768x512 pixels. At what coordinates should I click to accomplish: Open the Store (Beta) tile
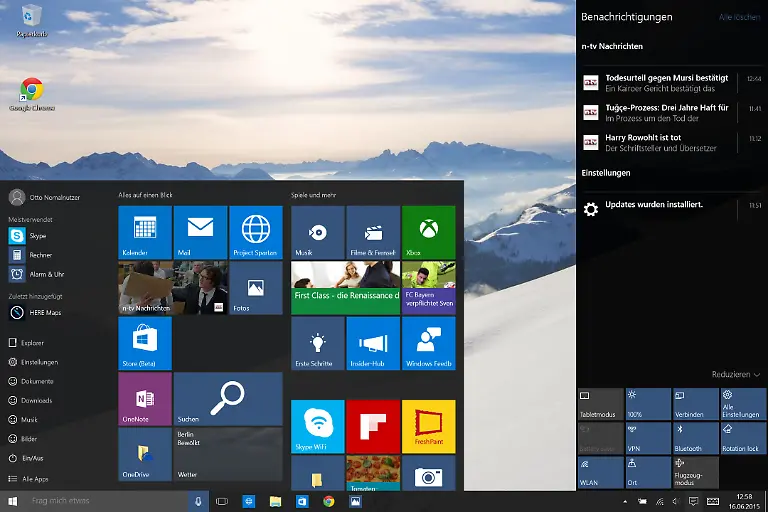tap(144, 343)
